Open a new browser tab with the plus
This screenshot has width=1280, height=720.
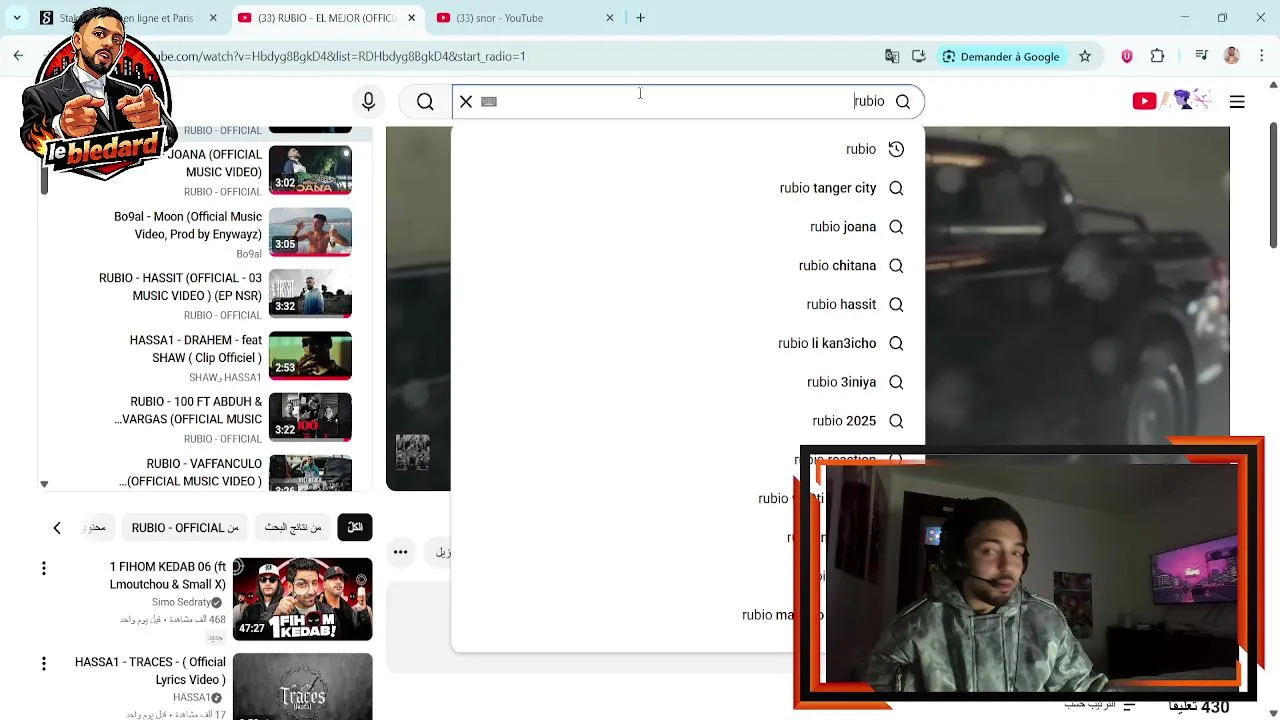pyautogui.click(x=640, y=17)
